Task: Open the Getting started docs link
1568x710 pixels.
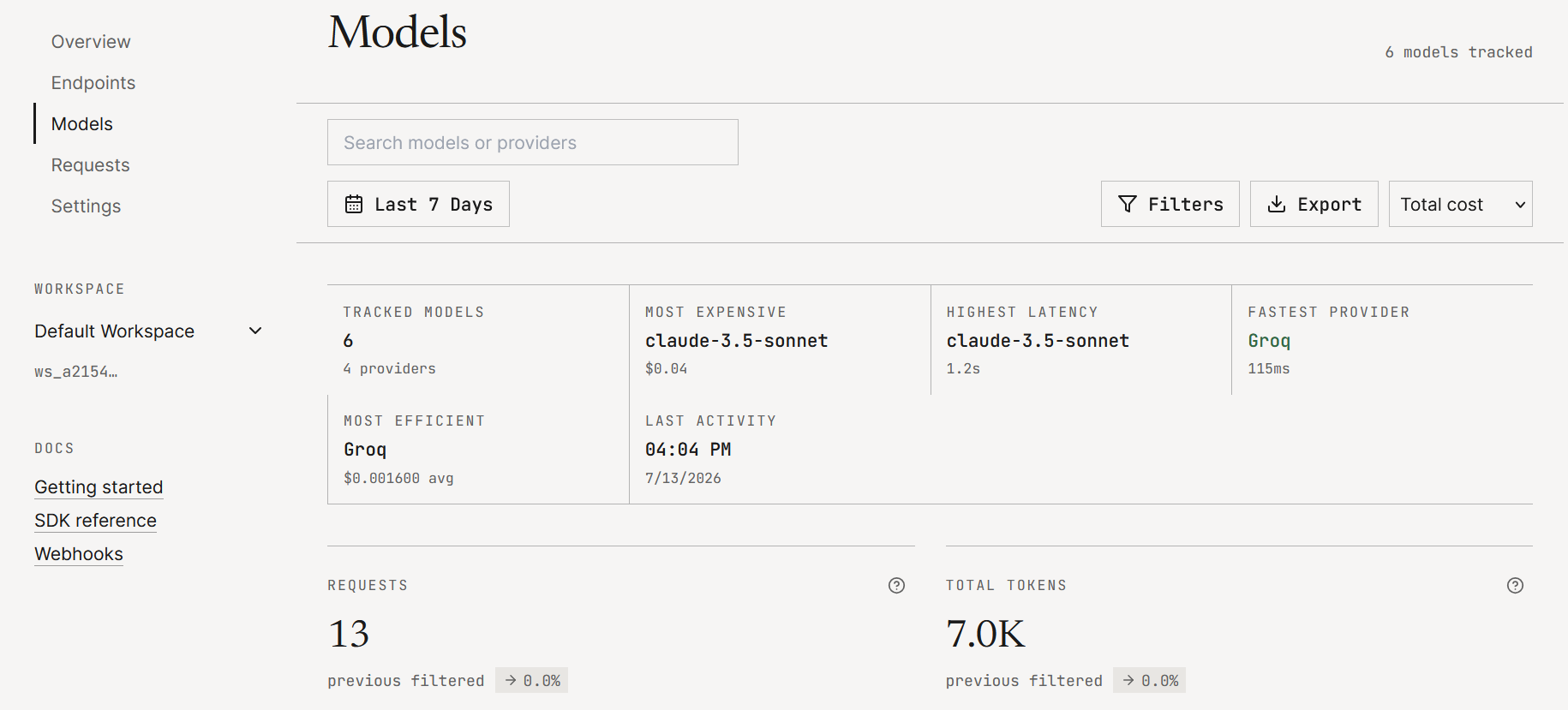Action: pos(99,486)
